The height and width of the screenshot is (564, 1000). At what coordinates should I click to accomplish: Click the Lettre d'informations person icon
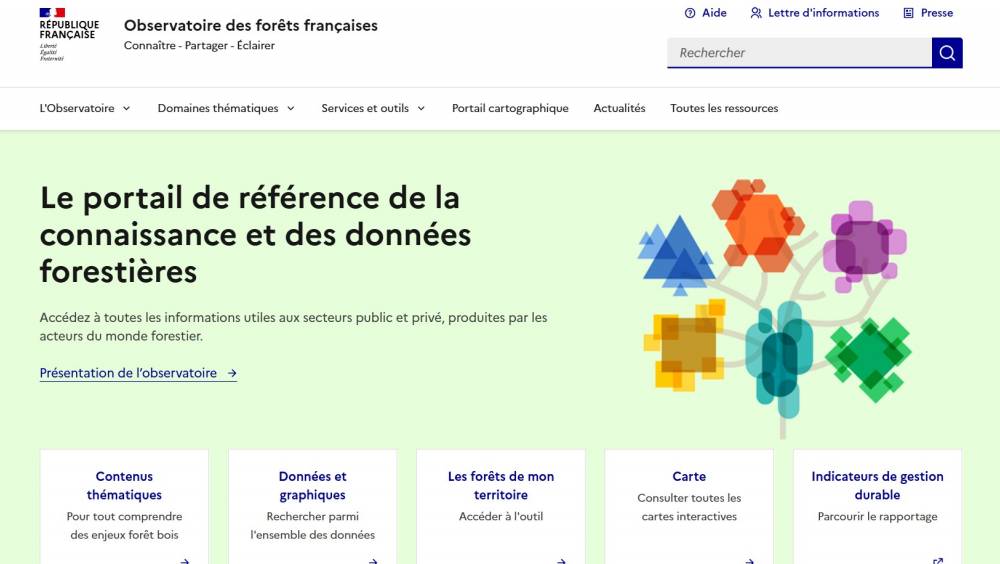coord(756,13)
